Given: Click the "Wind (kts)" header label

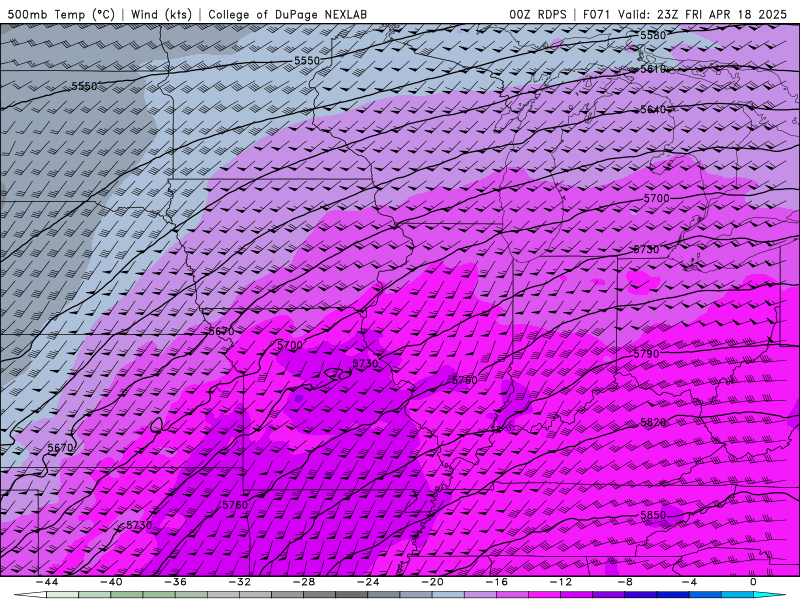Looking at the screenshot, I should [x=161, y=14].
